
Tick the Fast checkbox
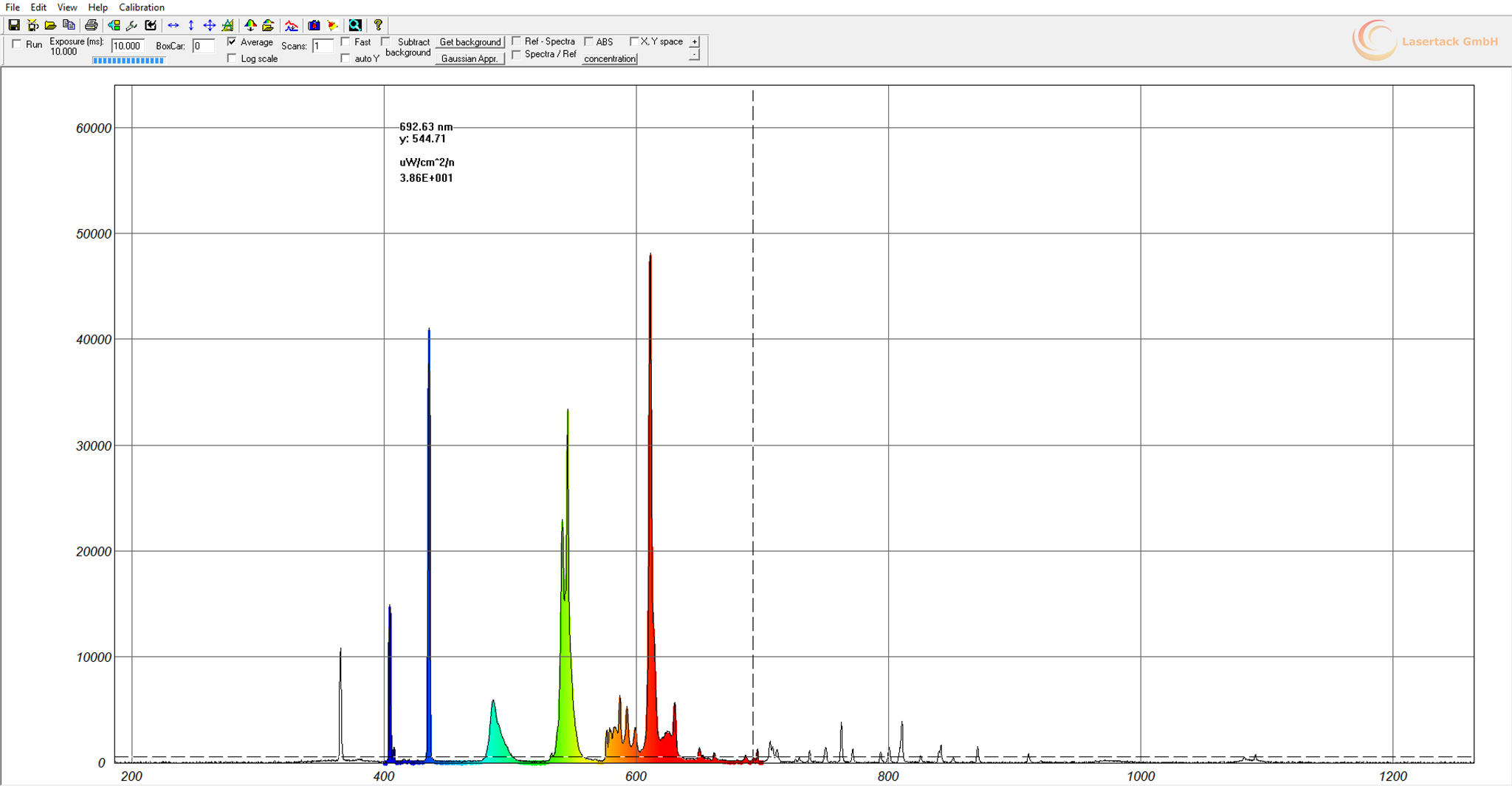(346, 42)
